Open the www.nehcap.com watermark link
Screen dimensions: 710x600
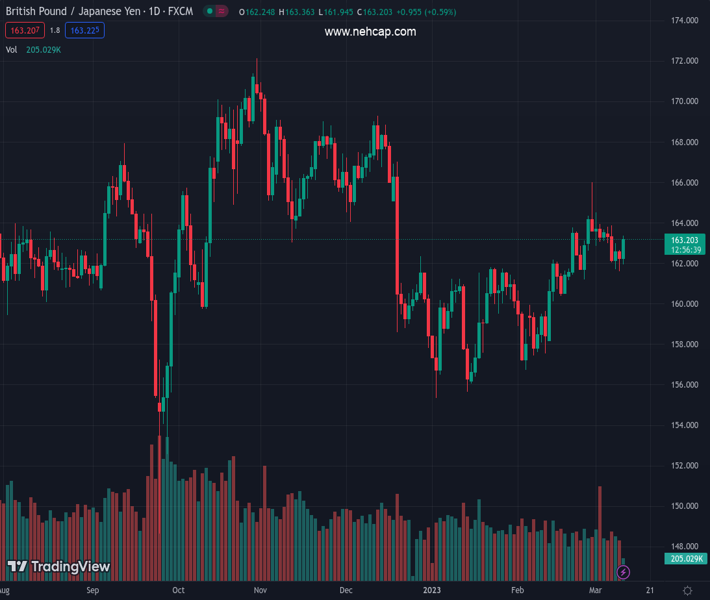[370, 32]
